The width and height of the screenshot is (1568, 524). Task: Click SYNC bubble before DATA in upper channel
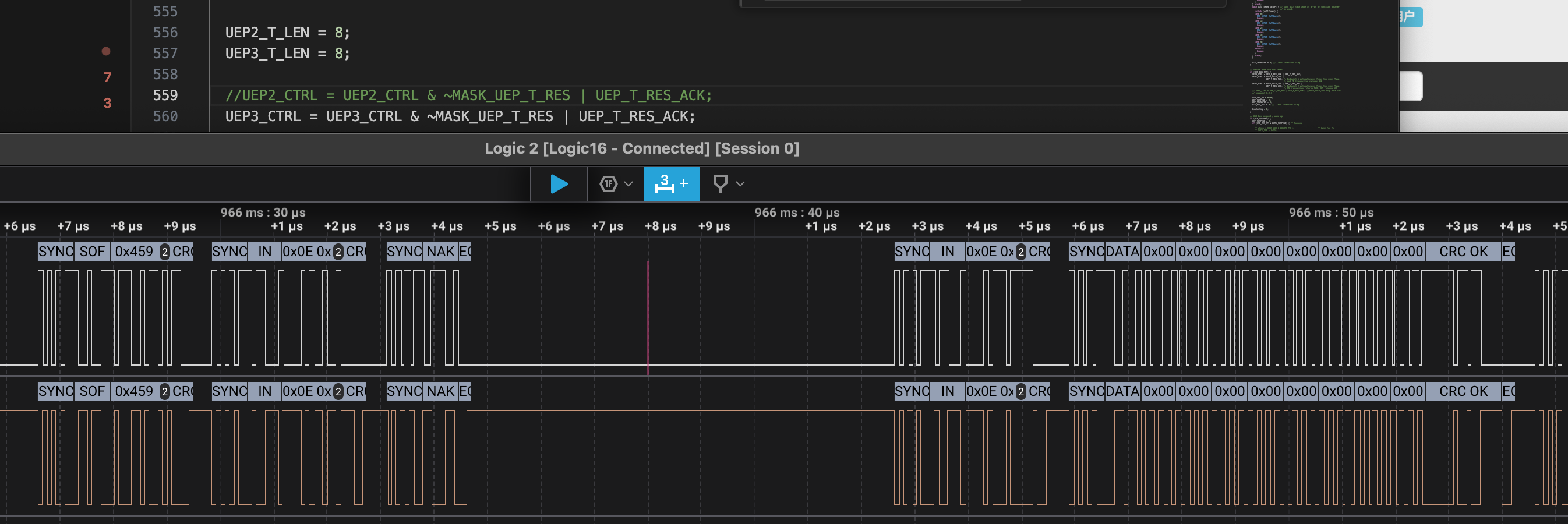(1086, 252)
